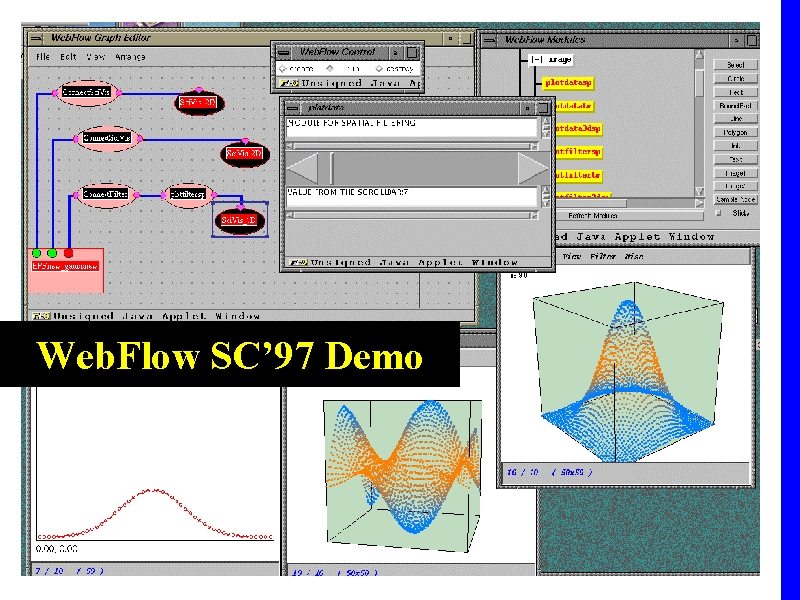The image size is (800, 600).
Task: Click the up arrow of Modules tree scrollbar
Action: point(699,55)
